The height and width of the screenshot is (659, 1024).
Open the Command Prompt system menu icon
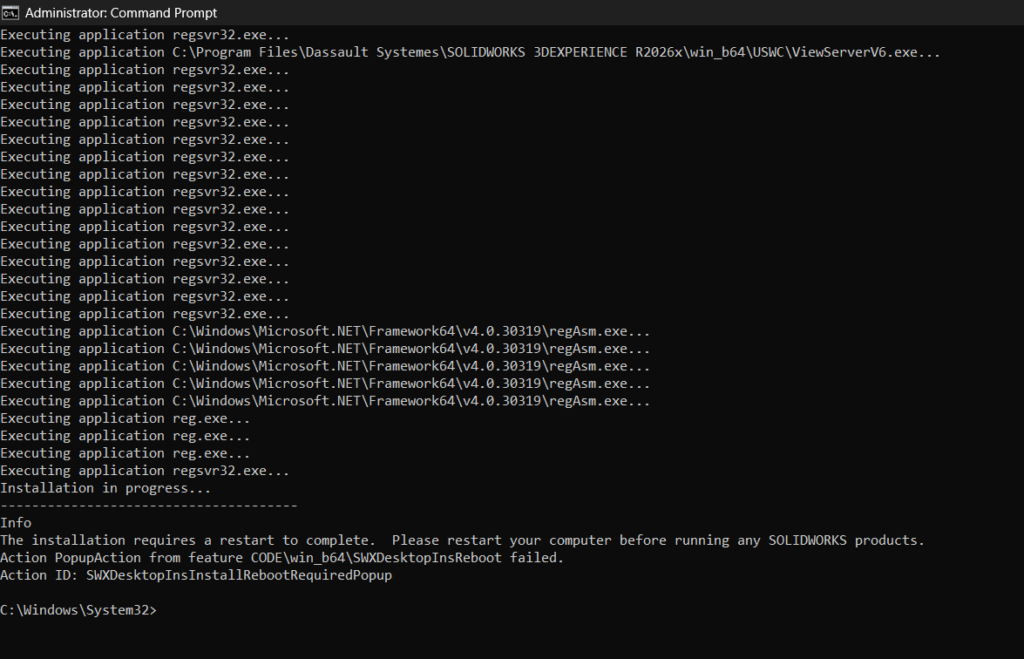(10, 13)
